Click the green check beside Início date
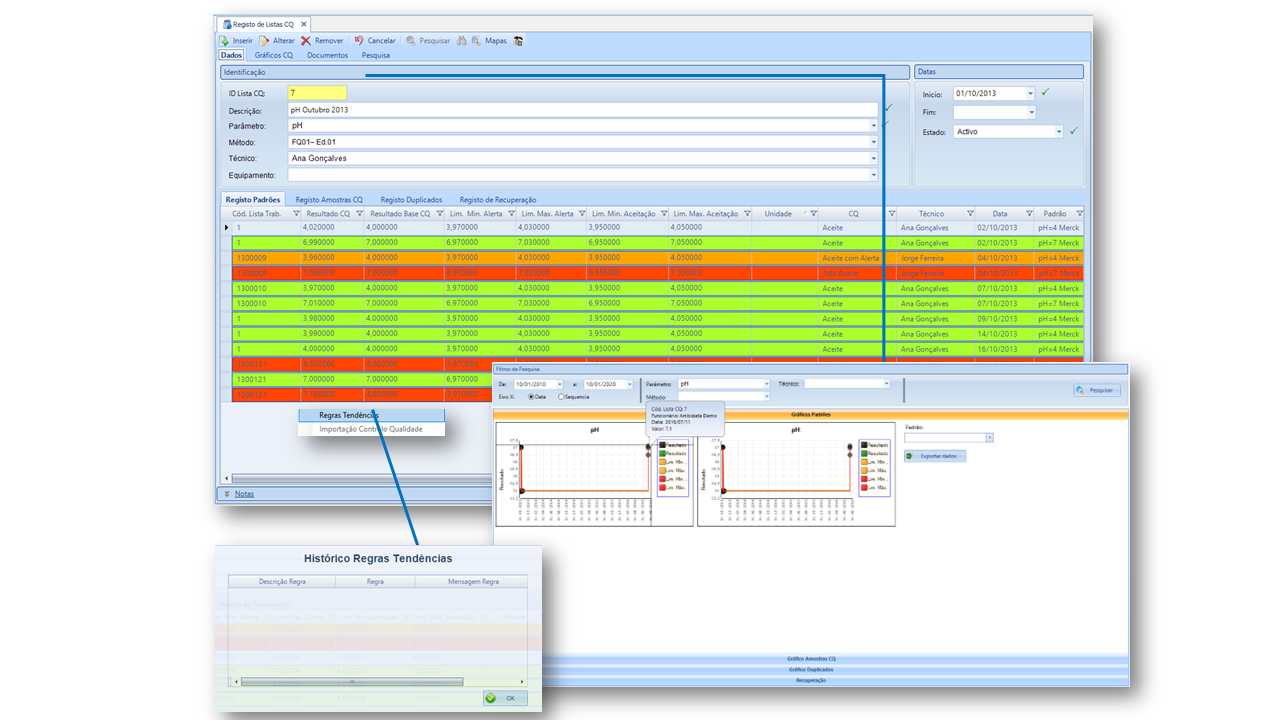This screenshot has width=1280, height=720. tap(1045, 92)
